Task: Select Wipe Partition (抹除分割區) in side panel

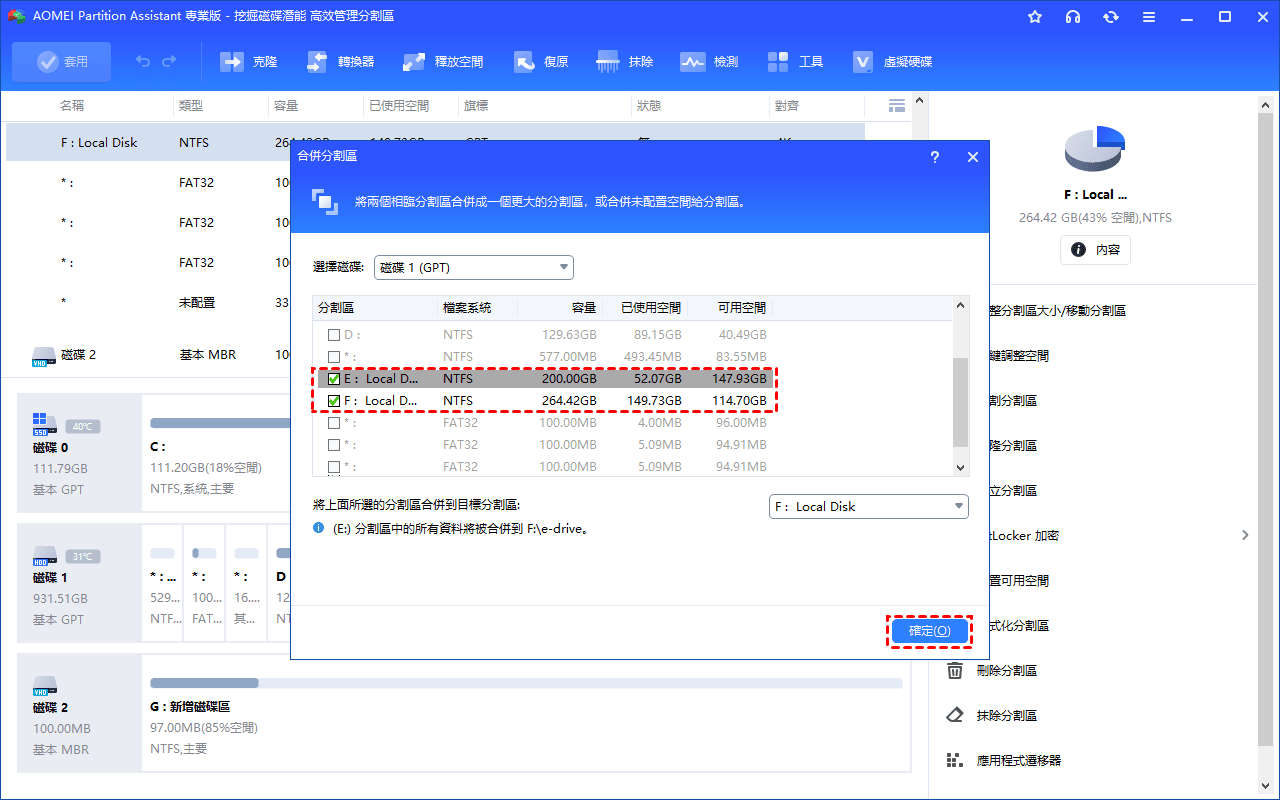Action: pyautogui.click(x=1006, y=716)
